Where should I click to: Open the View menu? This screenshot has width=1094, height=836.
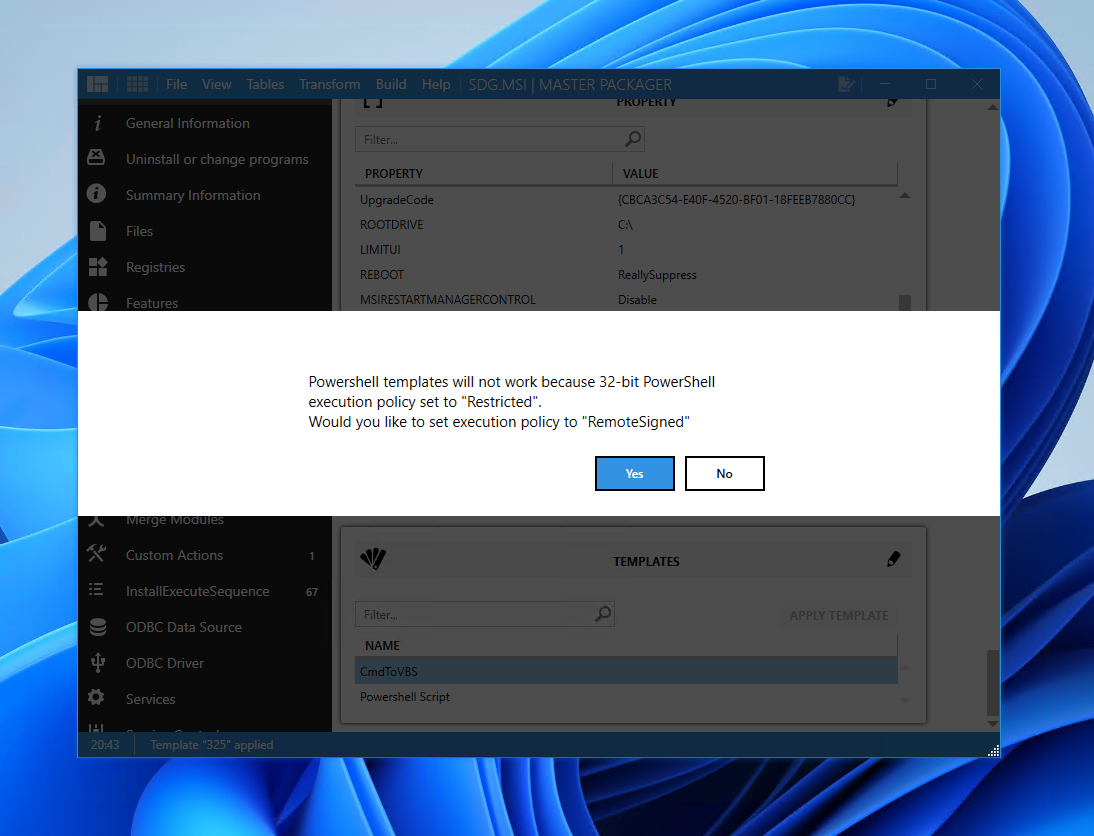[217, 84]
